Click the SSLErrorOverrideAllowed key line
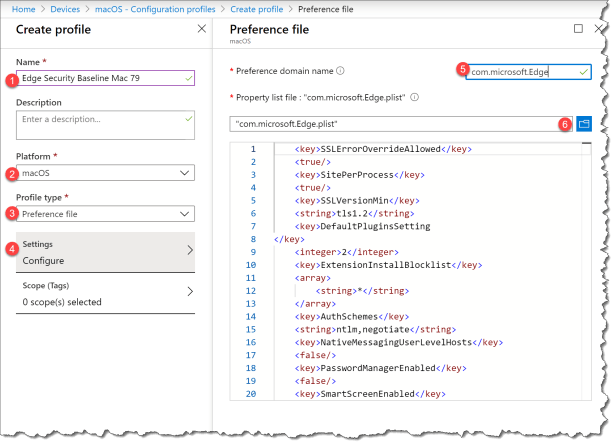 (383, 149)
